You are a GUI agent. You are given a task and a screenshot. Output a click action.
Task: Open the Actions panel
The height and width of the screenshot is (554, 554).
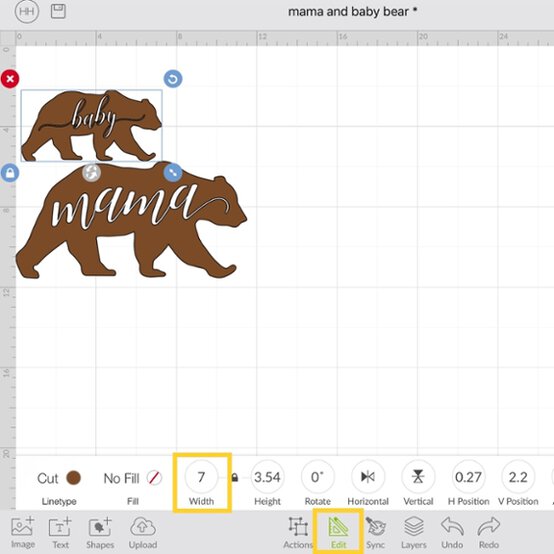[x=298, y=533]
